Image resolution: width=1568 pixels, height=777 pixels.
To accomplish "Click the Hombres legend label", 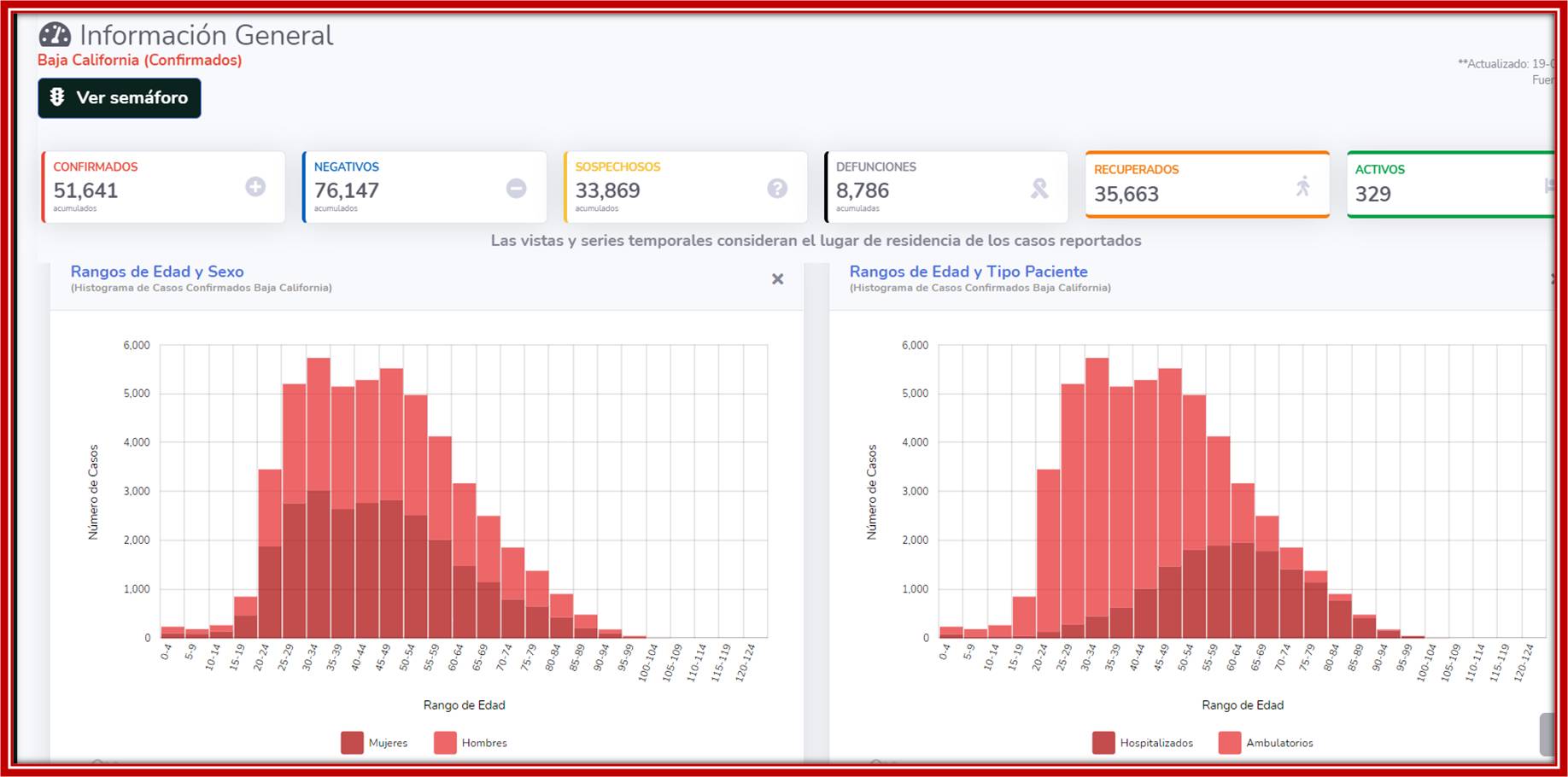I will point(484,743).
